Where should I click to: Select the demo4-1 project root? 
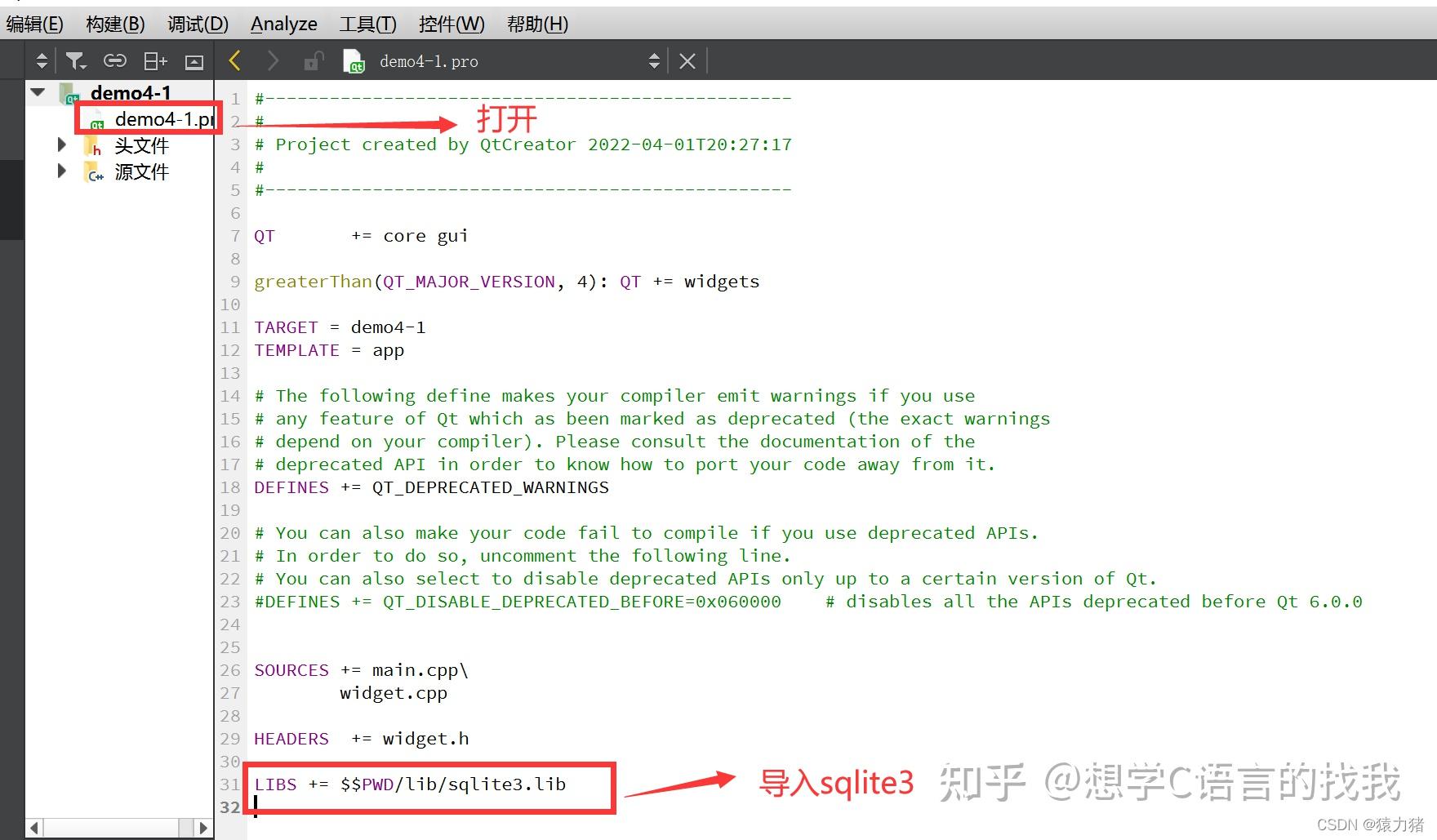(131, 93)
